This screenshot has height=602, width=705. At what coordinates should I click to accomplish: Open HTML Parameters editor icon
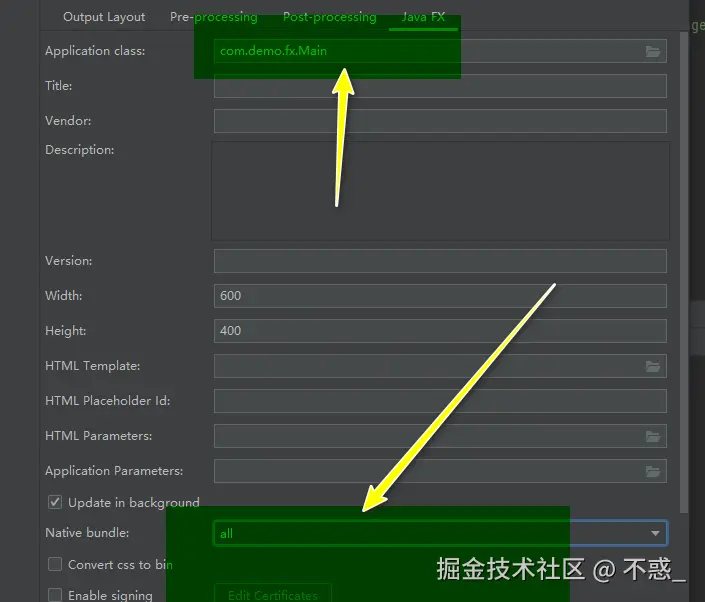click(x=653, y=436)
